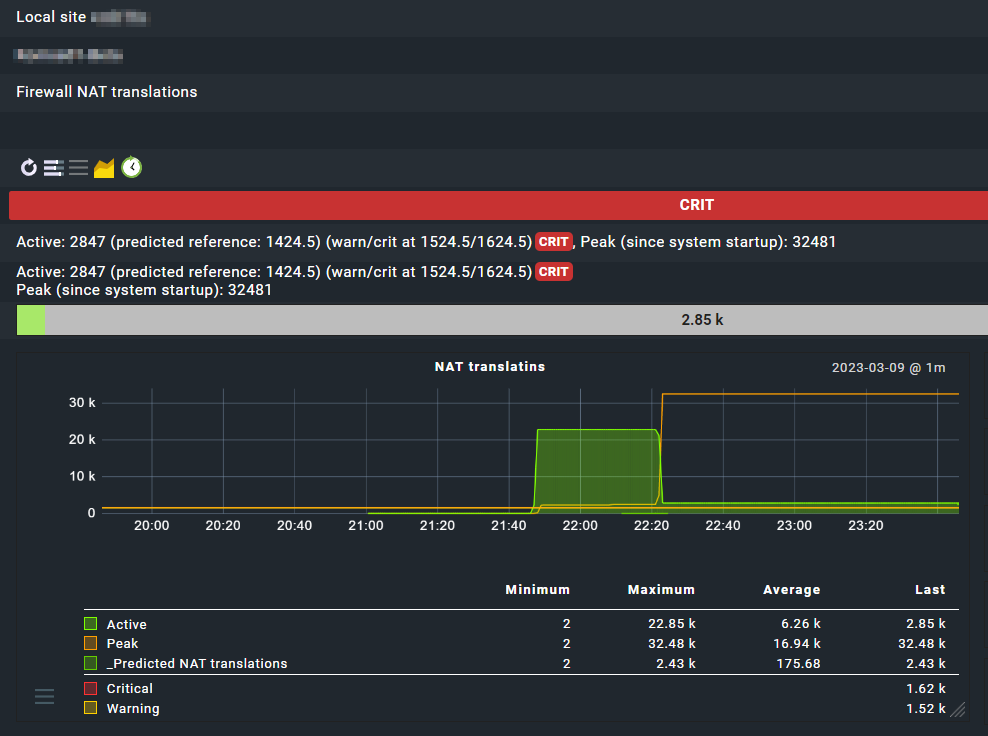Image resolution: width=988 pixels, height=736 pixels.
Task: Click the 2.85 k perf-o-meter bar
Action: 502,320
